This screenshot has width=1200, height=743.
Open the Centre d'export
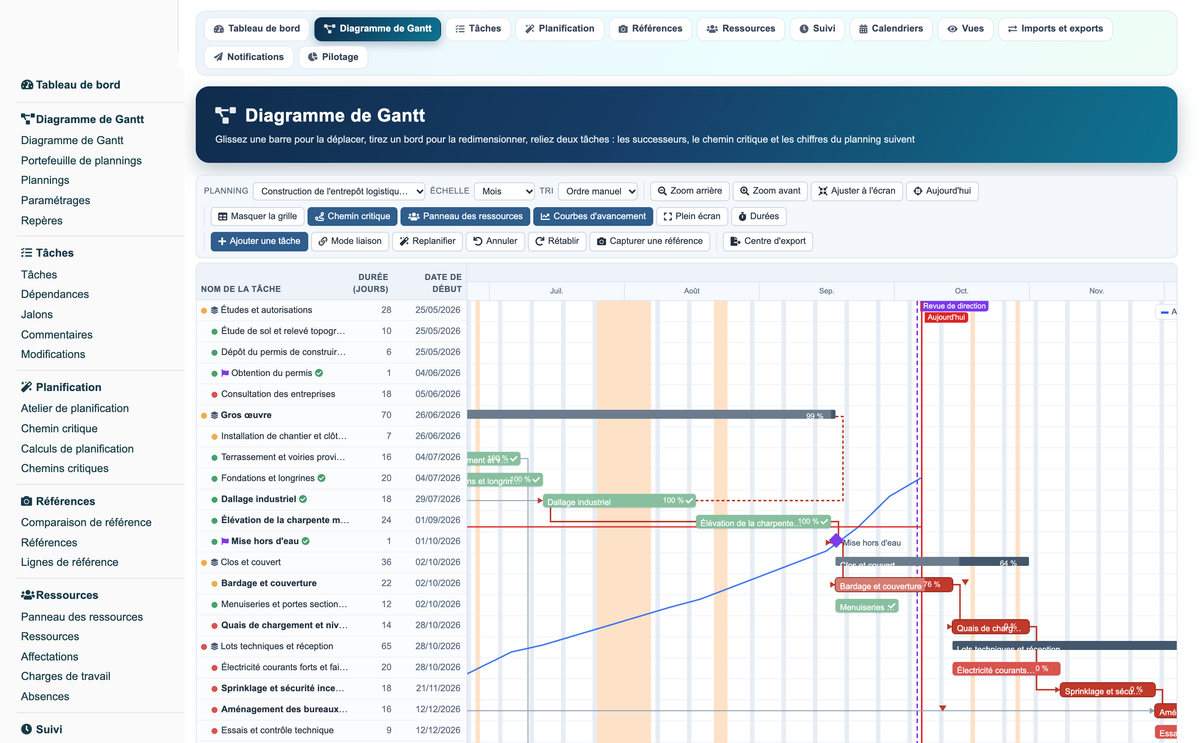tap(768, 241)
